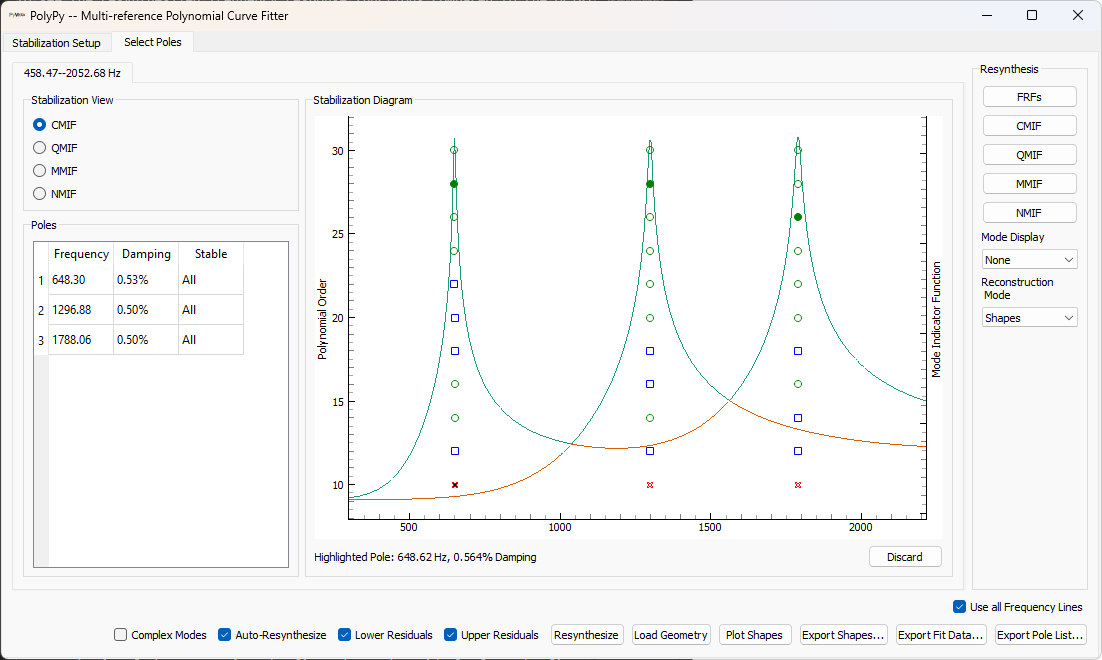This screenshot has width=1102, height=660.
Task: Expand the Reconstruction Mode Shapes dropdown
Action: (x=1029, y=318)
